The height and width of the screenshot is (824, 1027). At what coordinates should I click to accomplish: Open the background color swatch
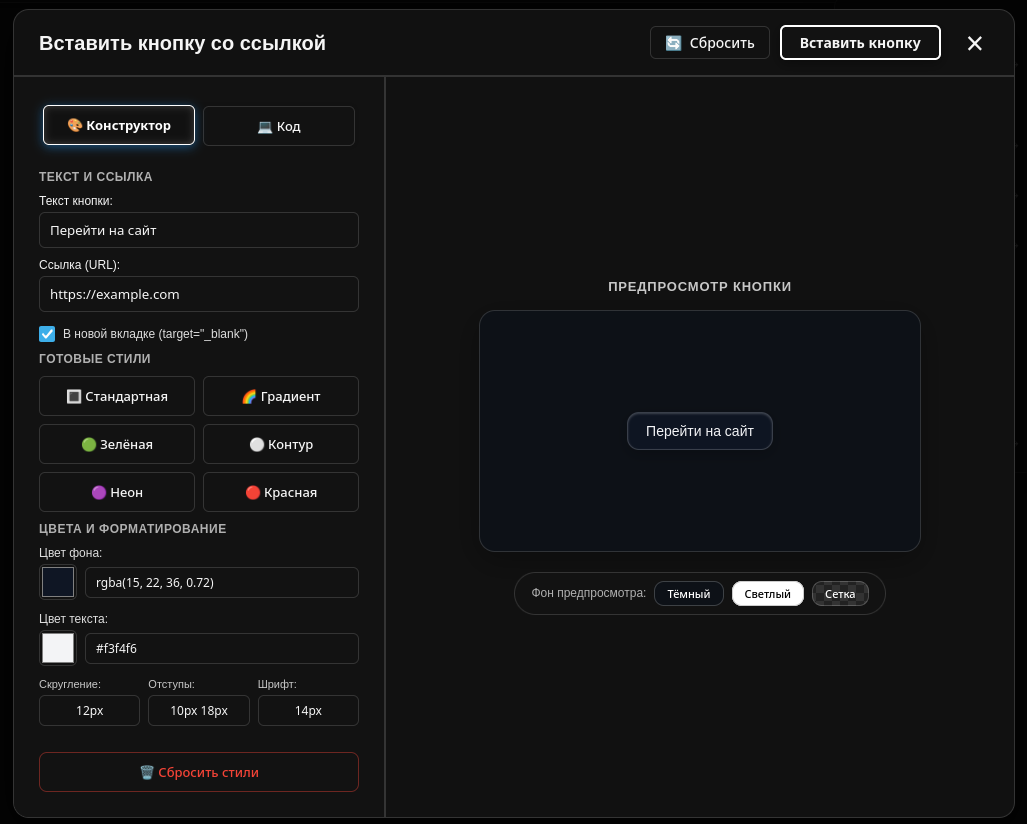pyautogui.click(x=58, y=582)
